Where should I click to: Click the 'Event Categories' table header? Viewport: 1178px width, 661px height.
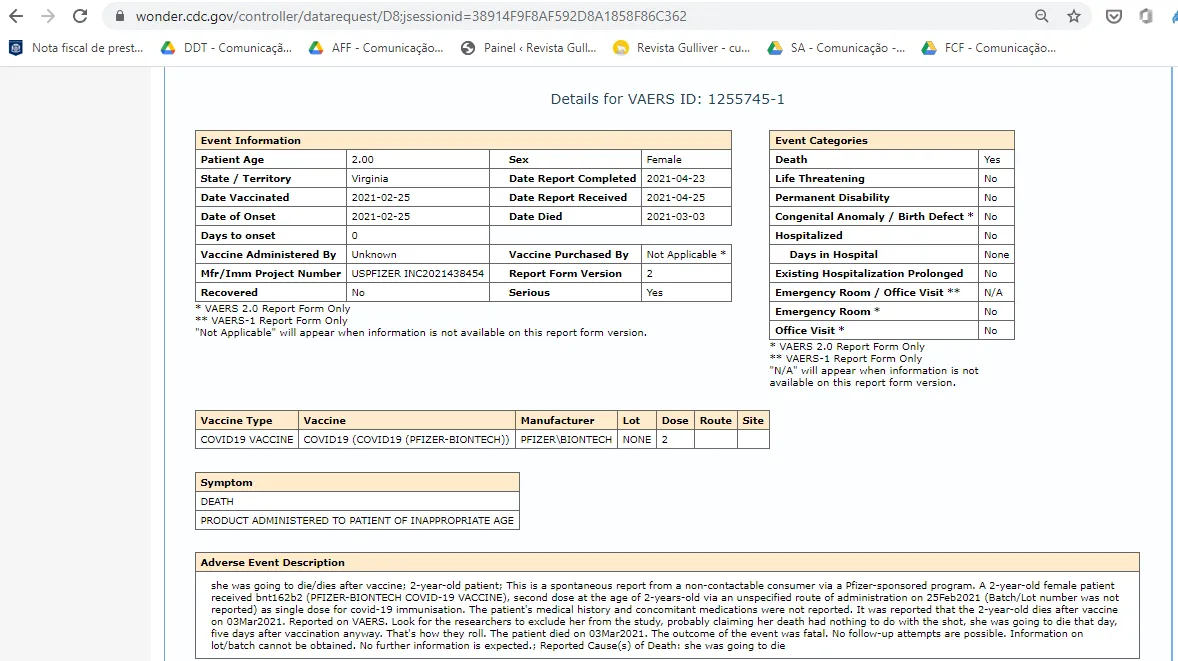[892, 140]
